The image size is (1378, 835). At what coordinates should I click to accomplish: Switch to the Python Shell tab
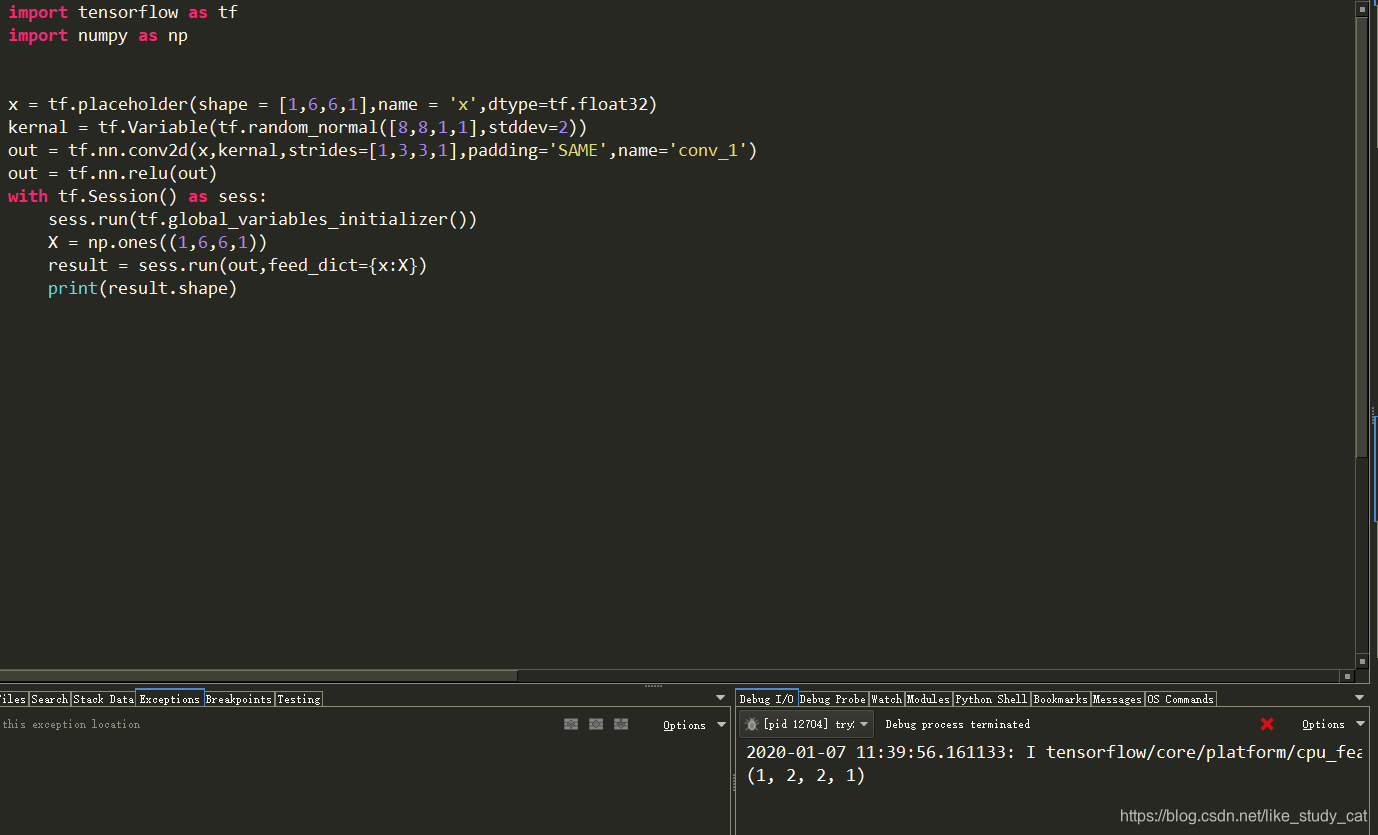coord(991,699)
